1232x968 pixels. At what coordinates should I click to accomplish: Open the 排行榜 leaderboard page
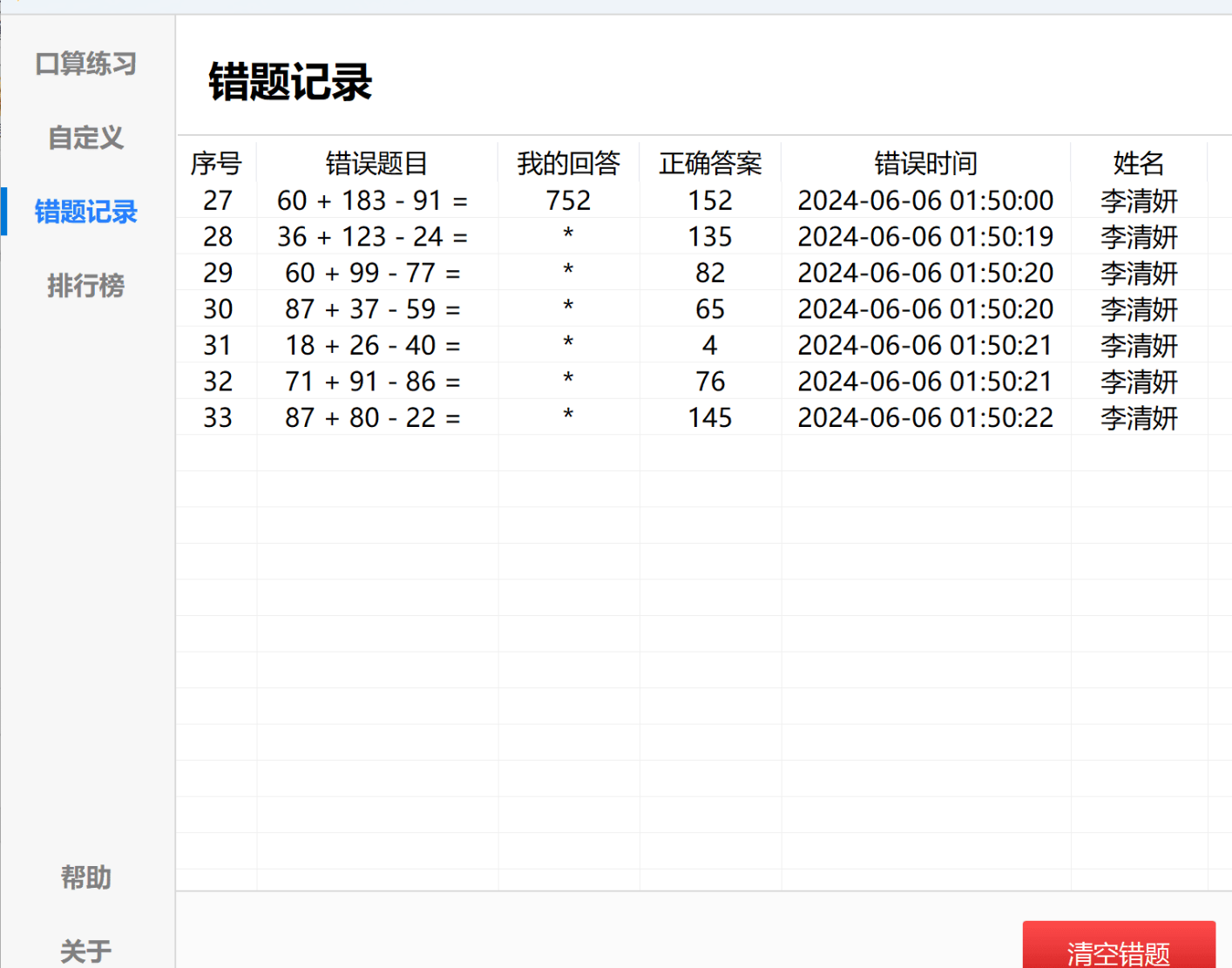click(x=86, y=286)
